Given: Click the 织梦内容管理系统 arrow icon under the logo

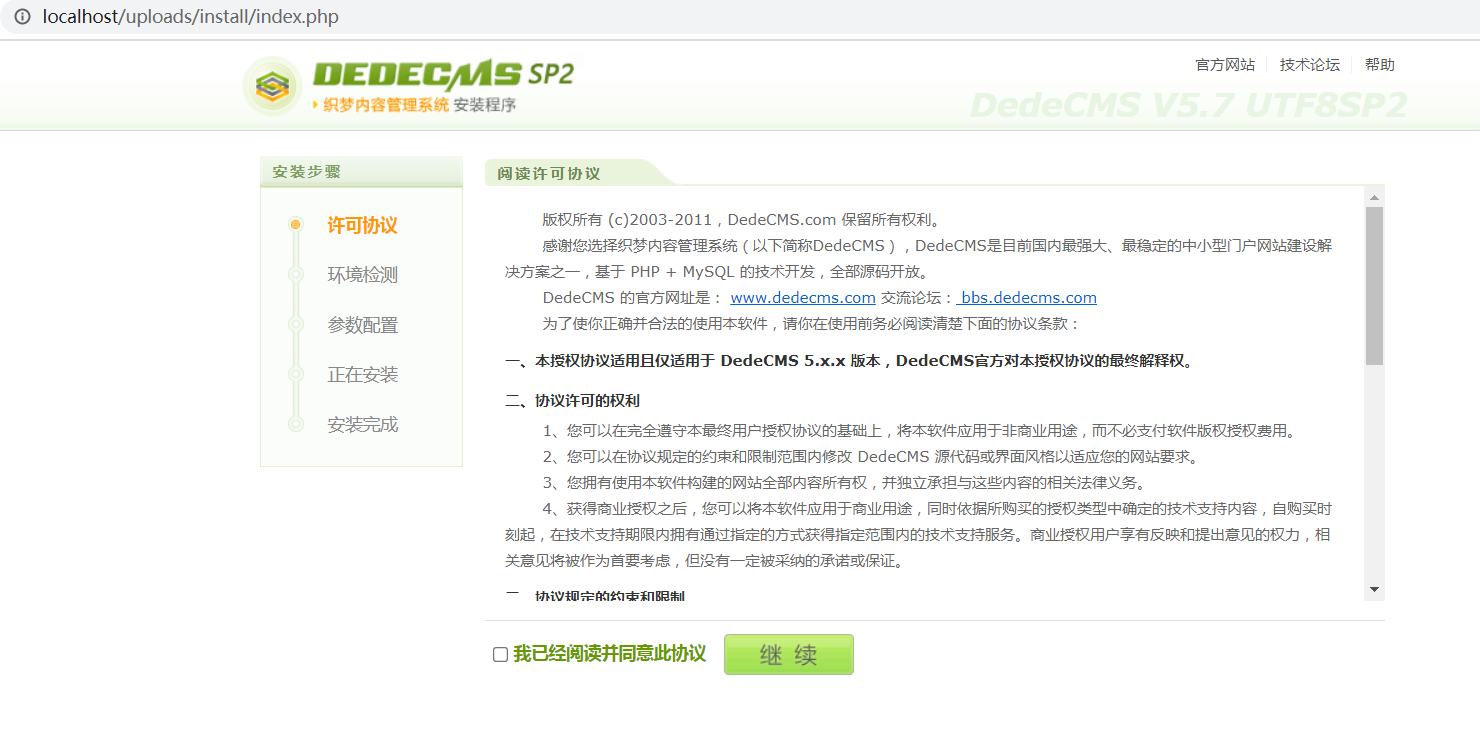Looking at the screenshot, I should point(316,104).
